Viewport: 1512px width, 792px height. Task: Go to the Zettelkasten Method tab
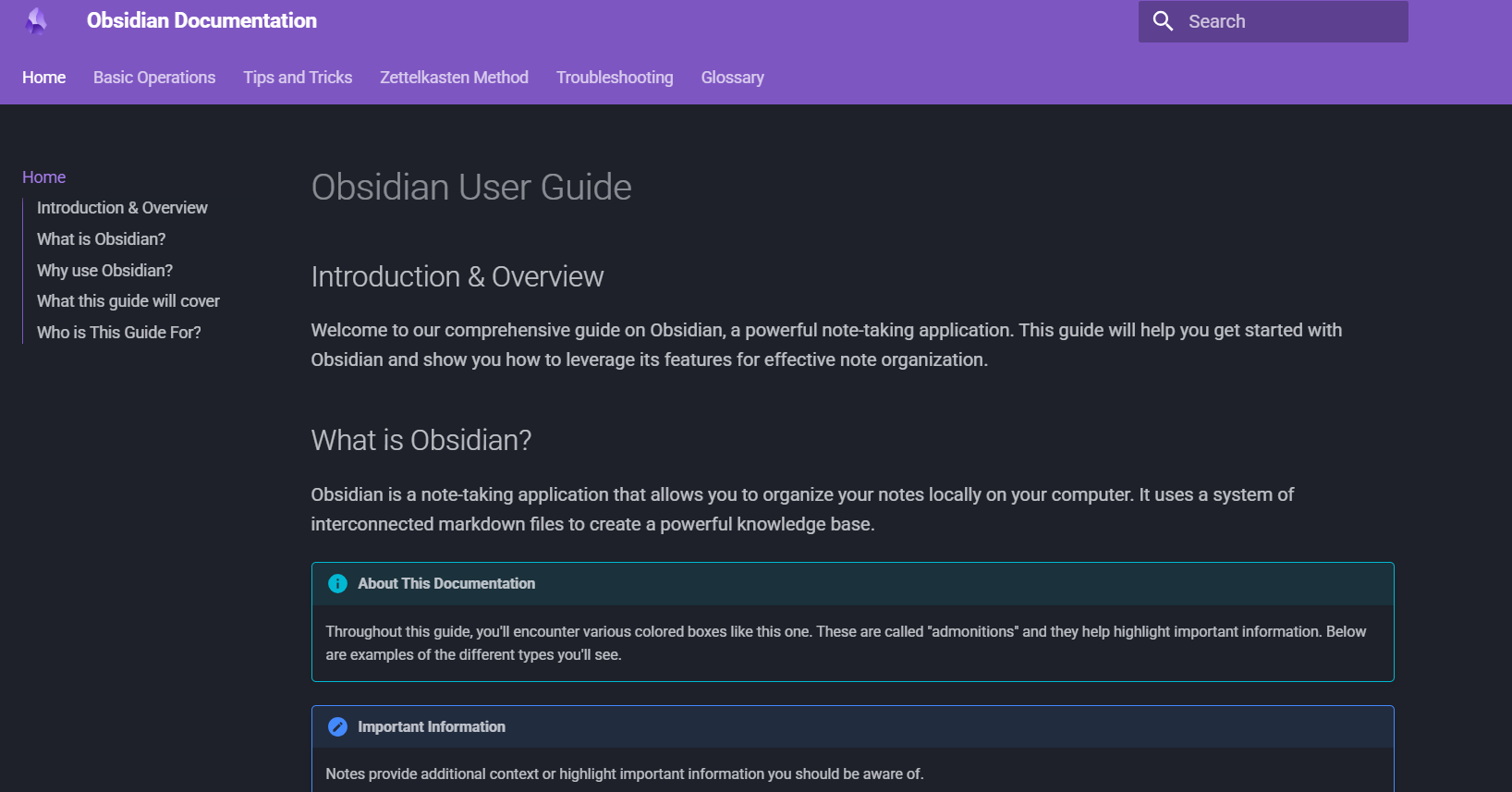pyautogui.click(x=454, y=78)
